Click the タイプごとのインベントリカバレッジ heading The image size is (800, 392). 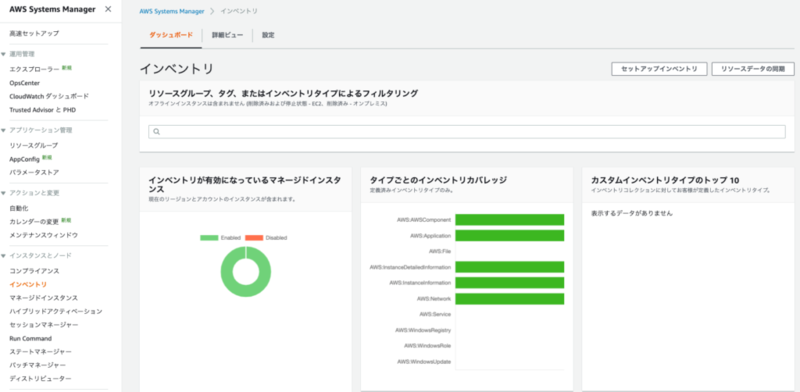tap(438, 180)
